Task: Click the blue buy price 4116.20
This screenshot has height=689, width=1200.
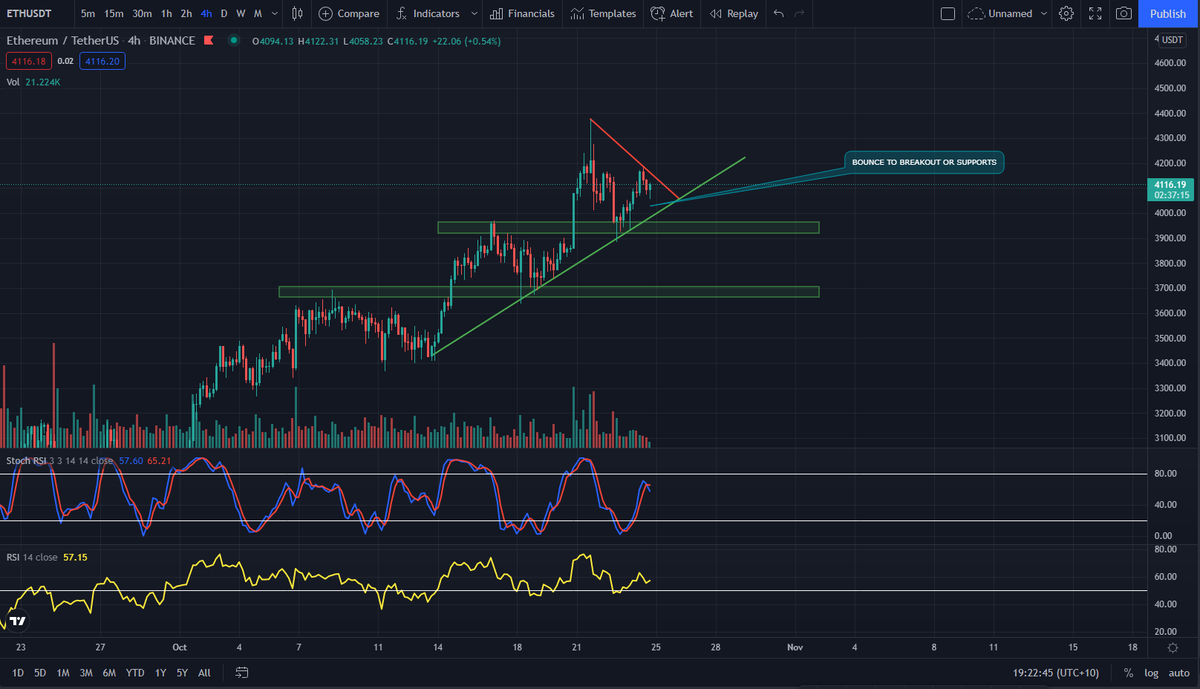Action: [102, 61]
